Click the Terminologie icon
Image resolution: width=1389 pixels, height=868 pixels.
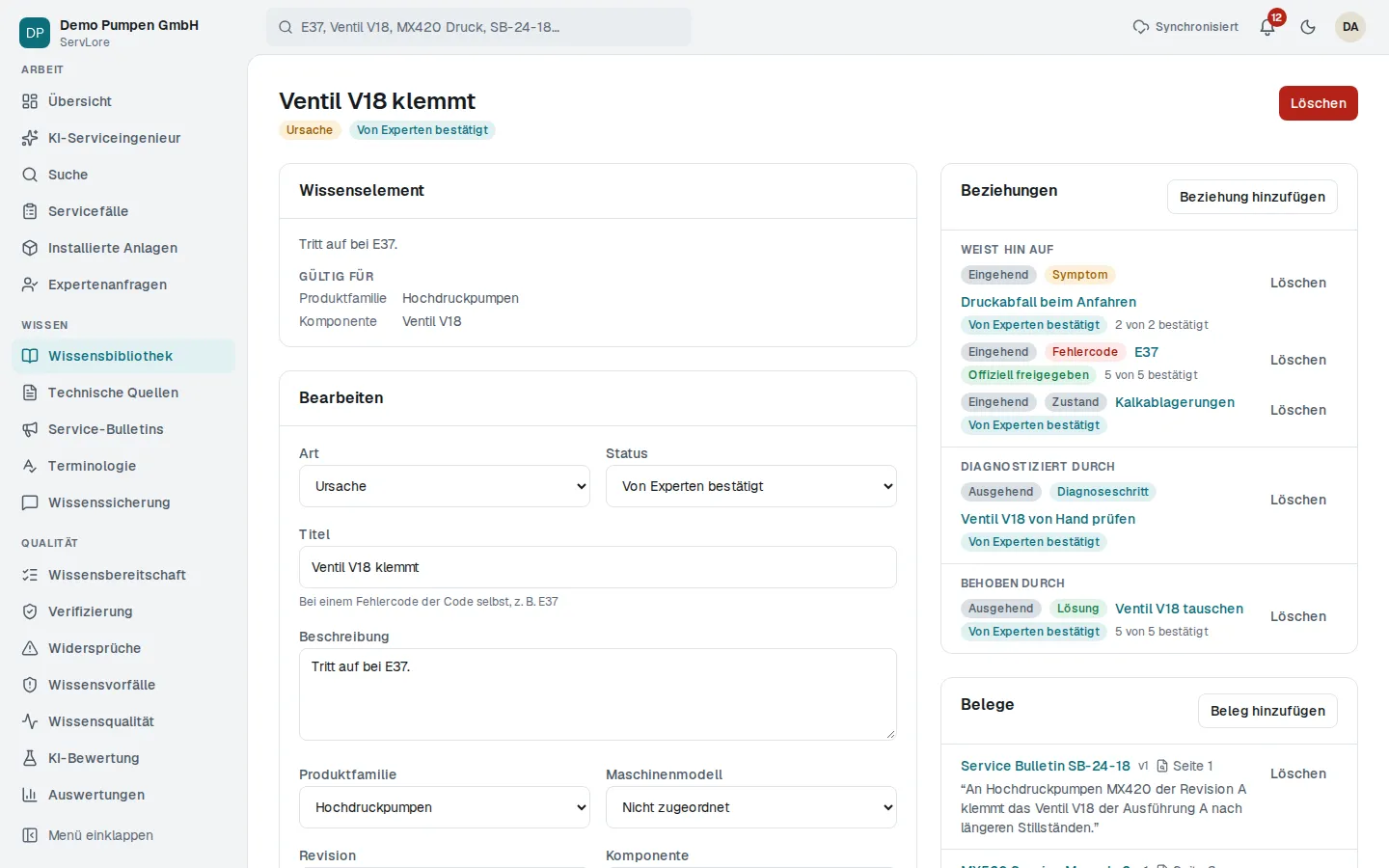pyautogui.click(x=30, y=466)
